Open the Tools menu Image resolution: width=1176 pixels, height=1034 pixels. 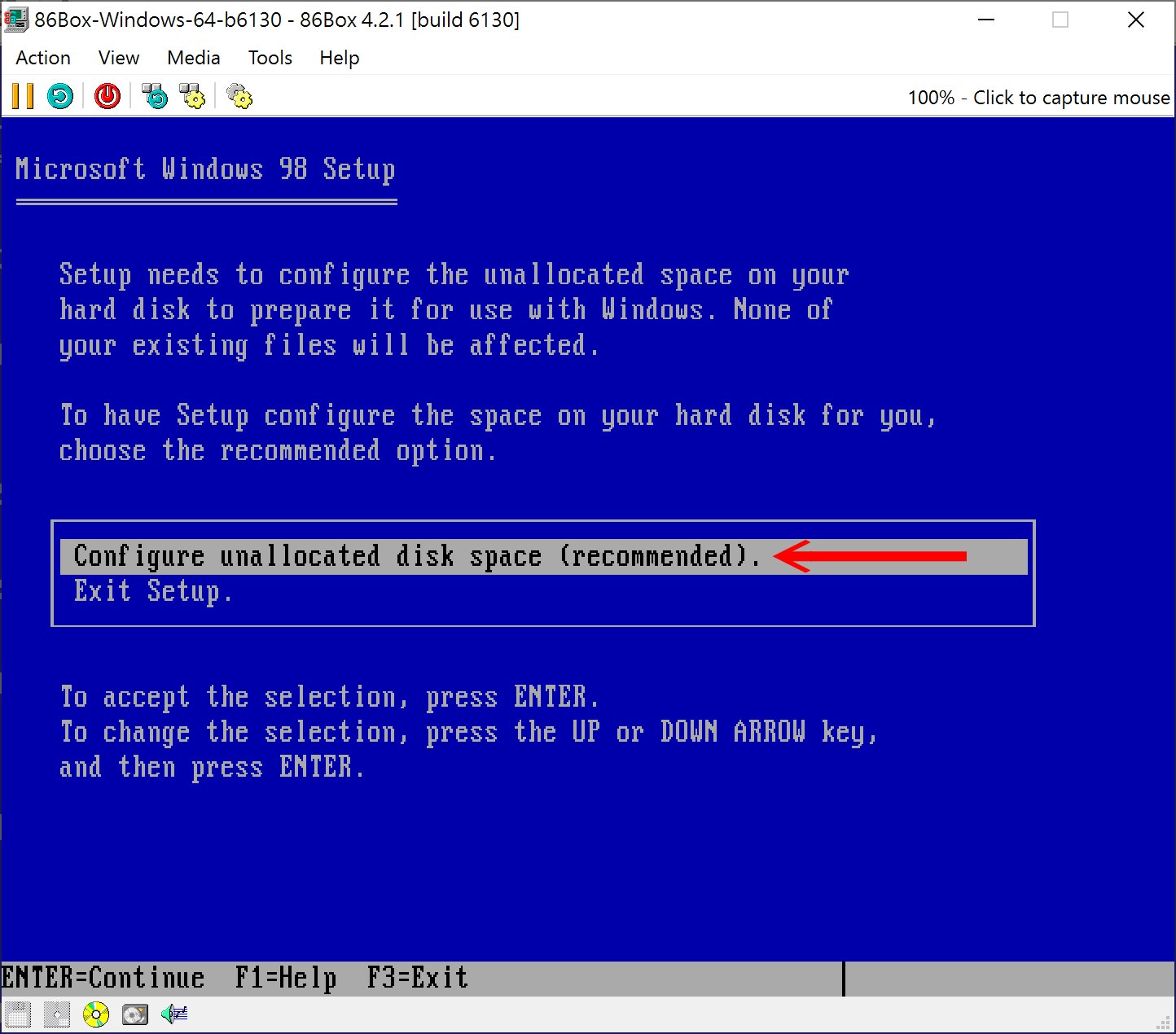point(270,58)
